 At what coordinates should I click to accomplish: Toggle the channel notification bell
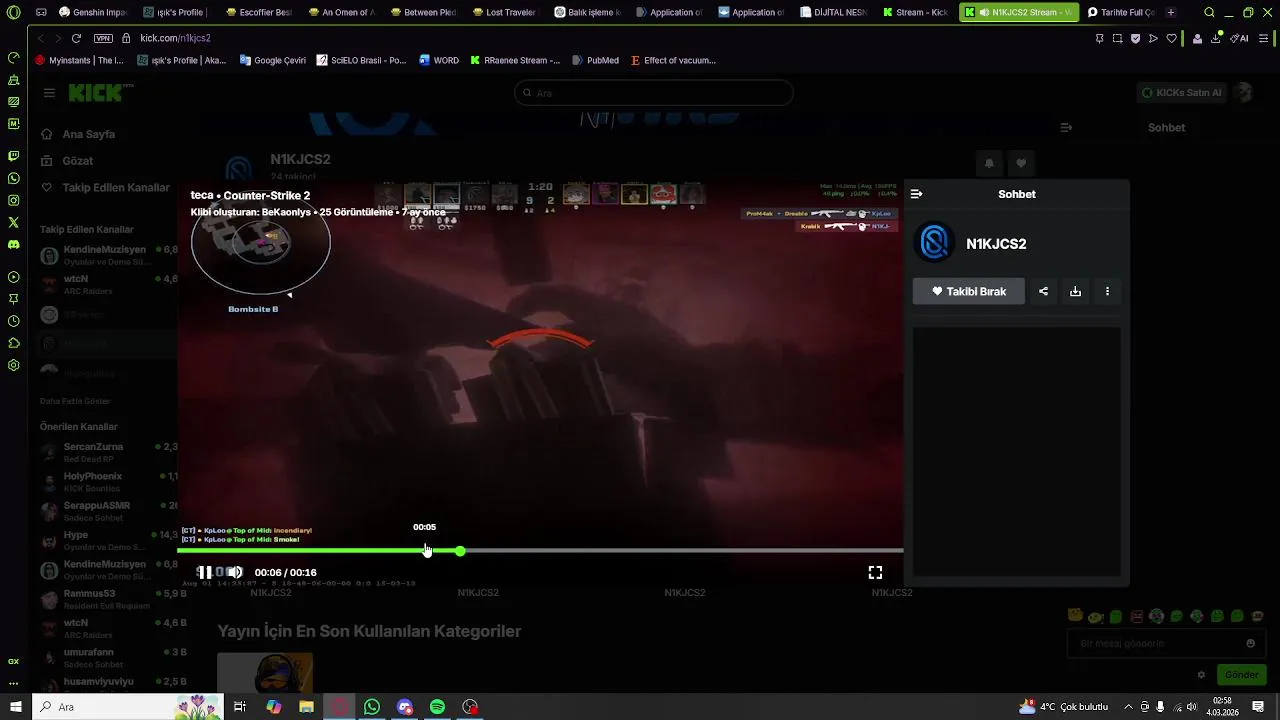click(989, 163)
